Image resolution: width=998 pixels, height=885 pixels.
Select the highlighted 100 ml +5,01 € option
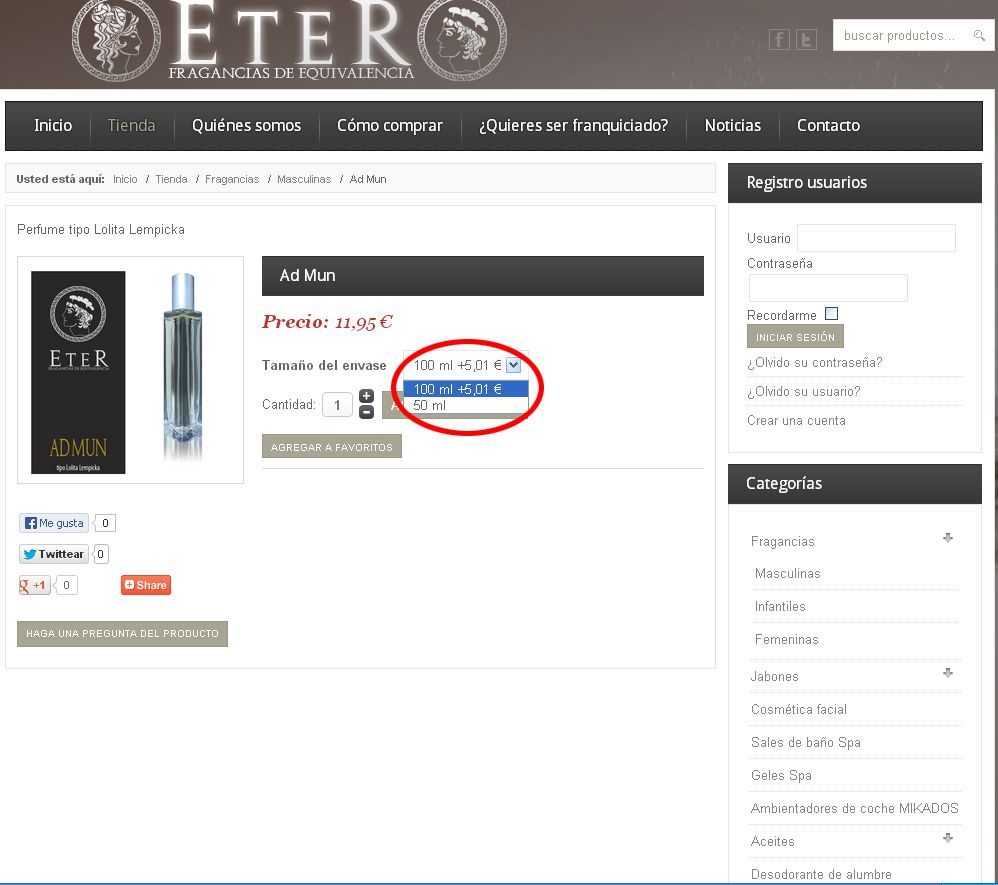(x=466, y=389)
